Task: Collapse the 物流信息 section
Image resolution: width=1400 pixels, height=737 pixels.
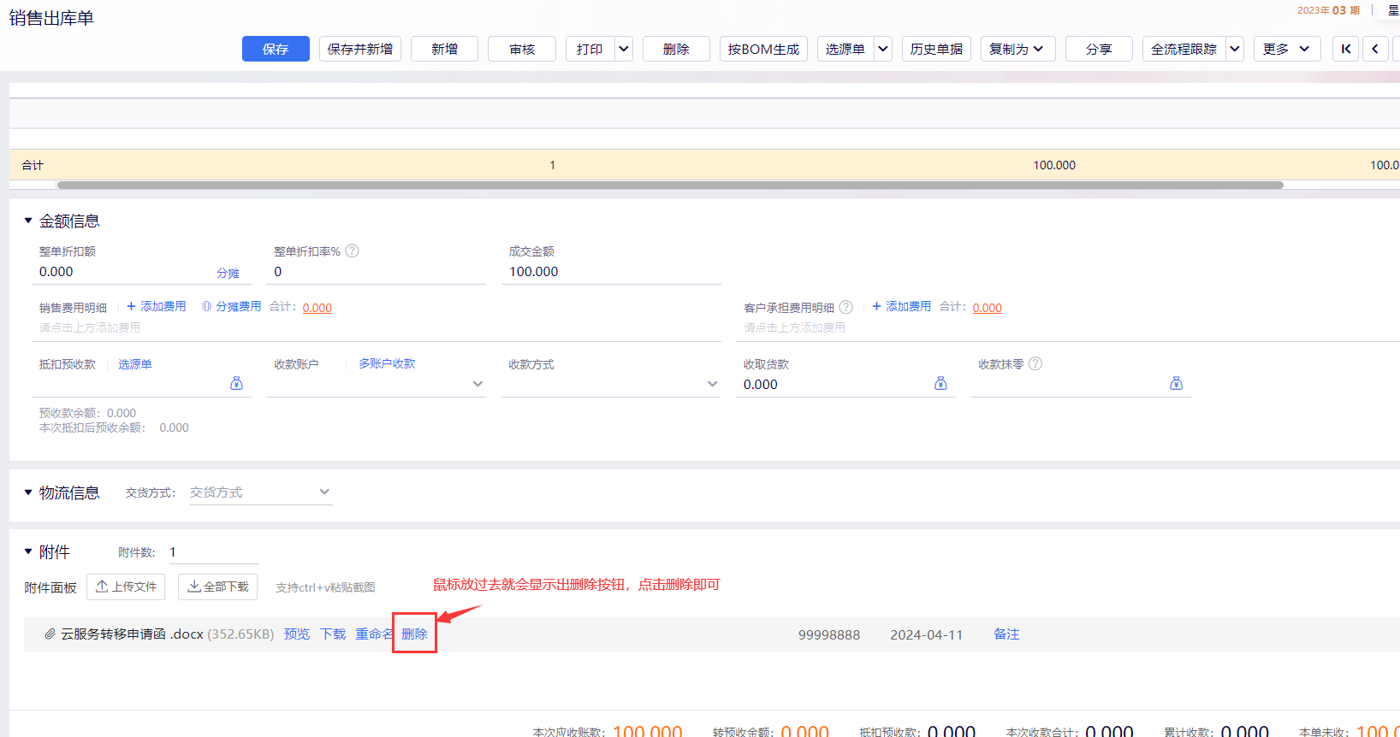Action: pos(28,492)
